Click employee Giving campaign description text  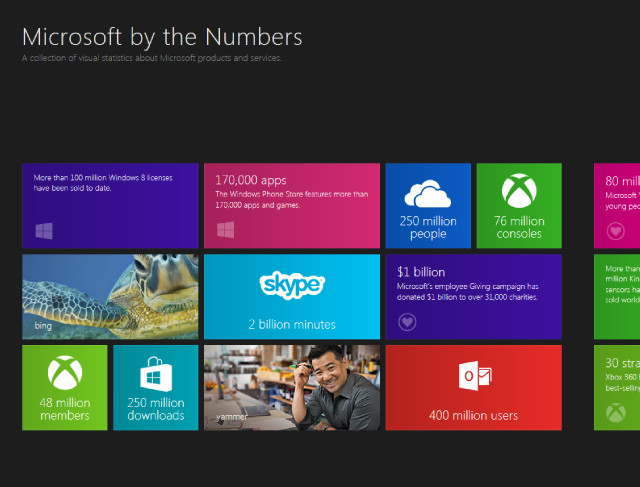tap(468, 291)
